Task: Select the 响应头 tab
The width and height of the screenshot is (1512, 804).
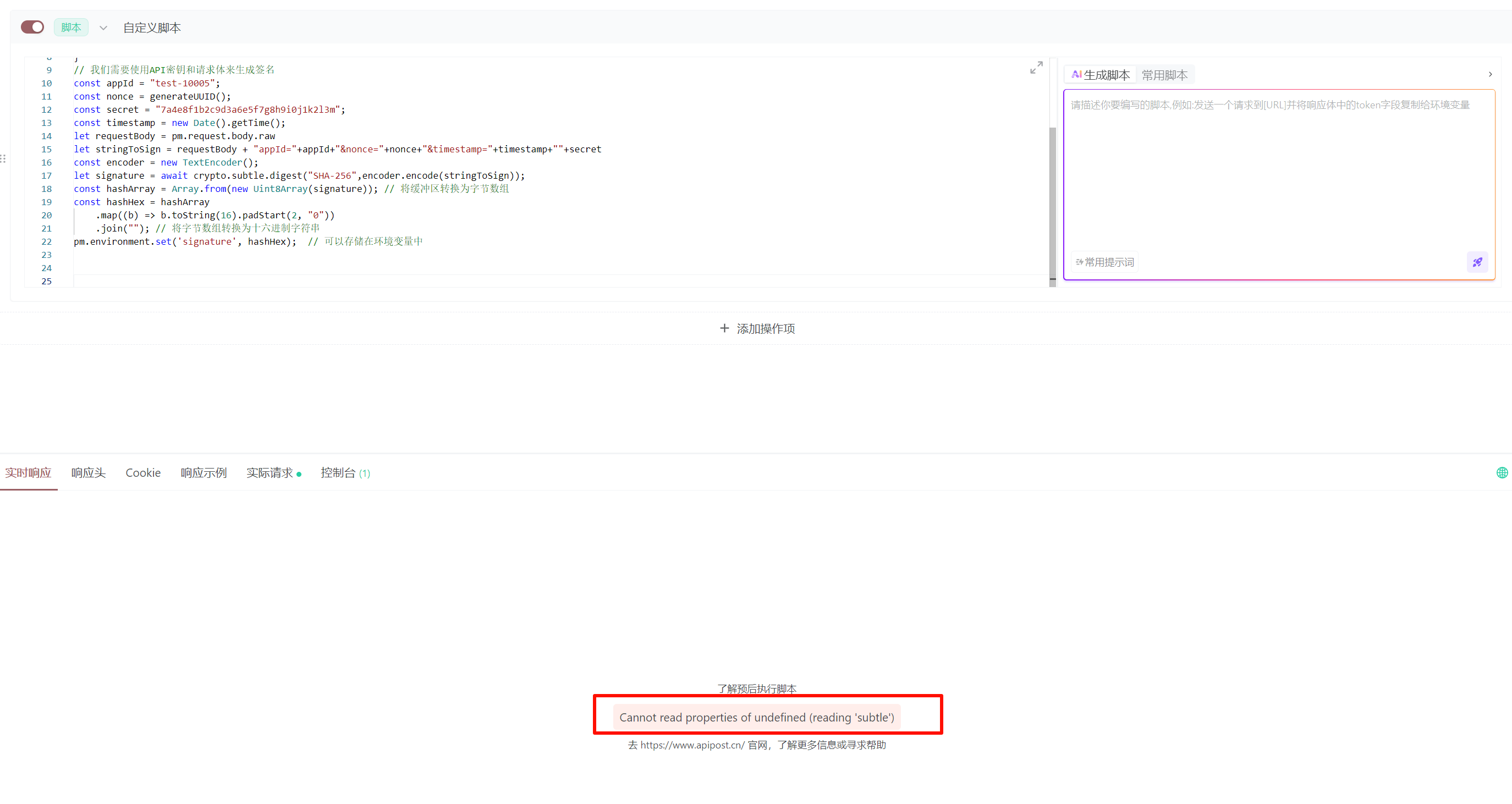Action: click(x=89, y=472)
